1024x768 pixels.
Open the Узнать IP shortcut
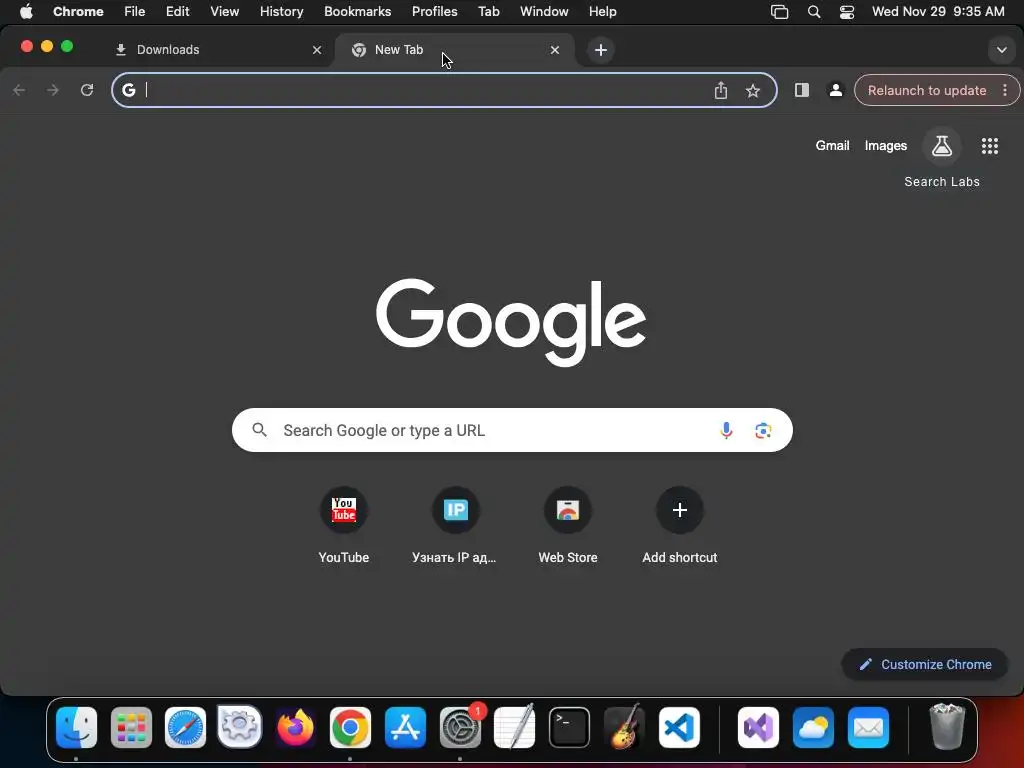(x=455, y=526)
